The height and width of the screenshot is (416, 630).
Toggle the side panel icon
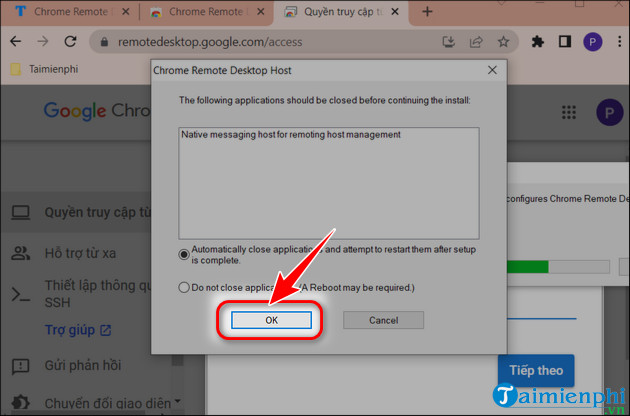pos(565,41)
